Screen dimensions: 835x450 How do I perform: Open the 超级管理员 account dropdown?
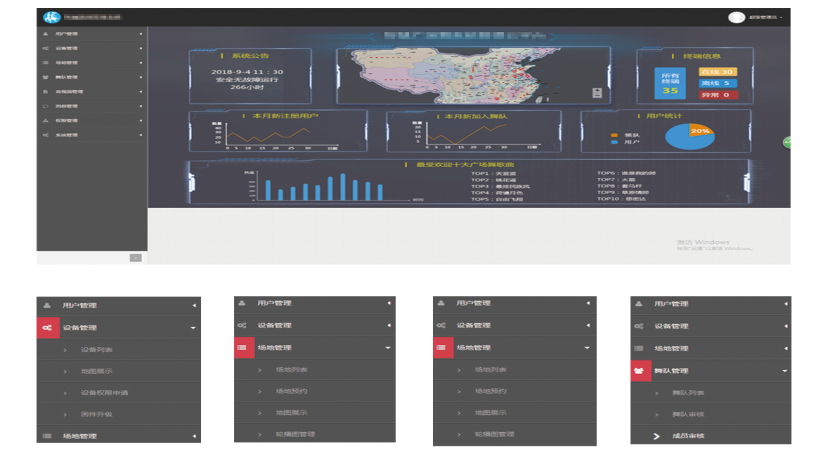[766, 17]
